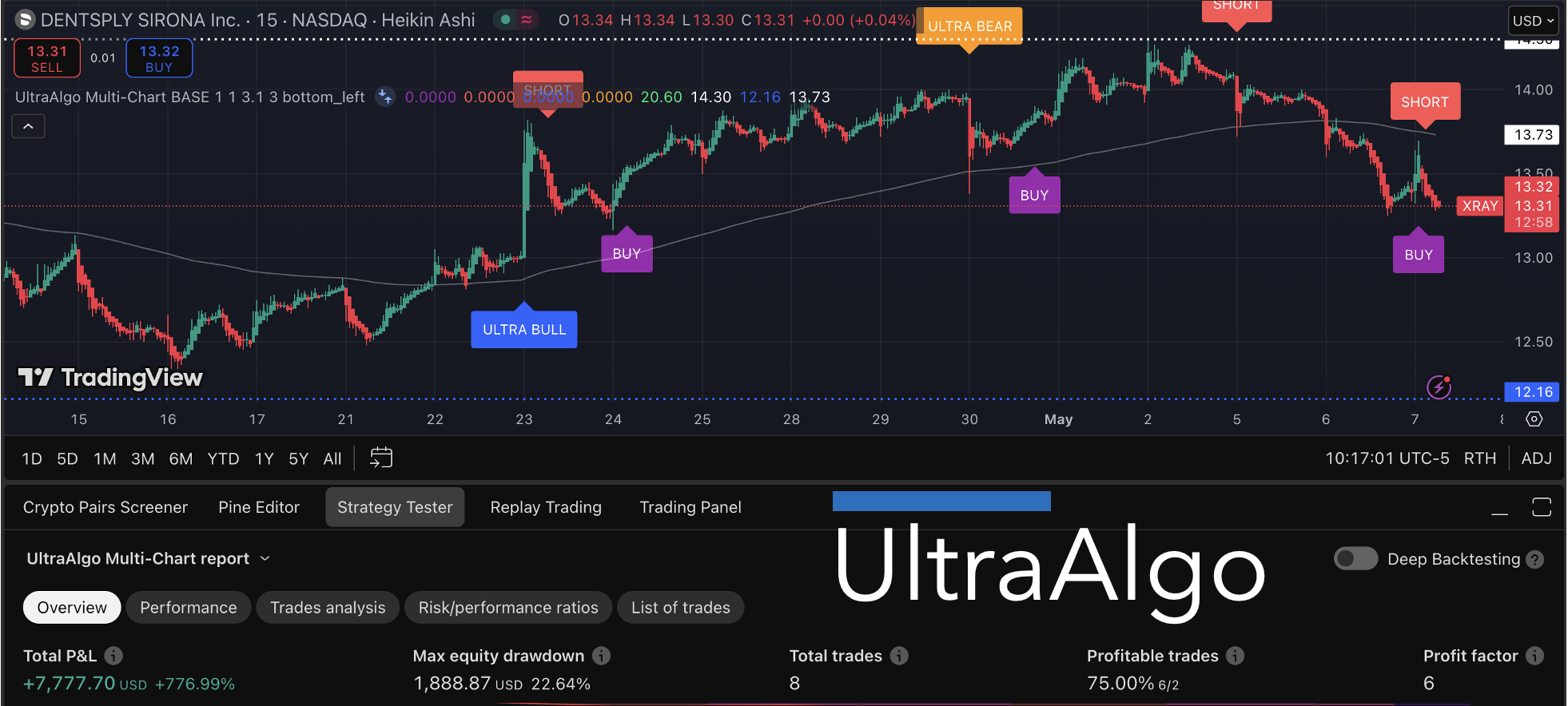
Task: Select the 1M time range
Action: coord(105,458)
